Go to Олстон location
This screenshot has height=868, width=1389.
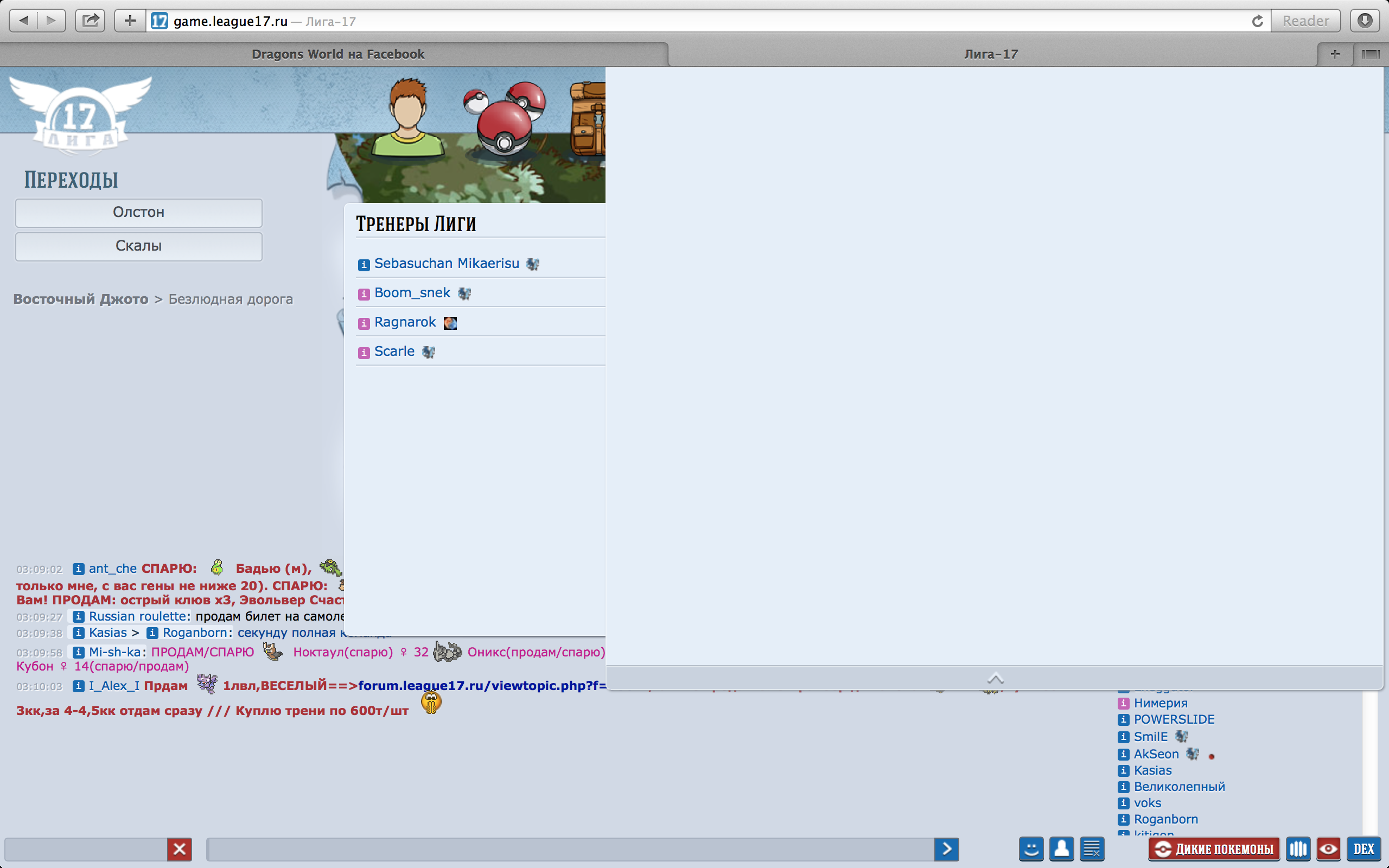[x=138, y=213]
